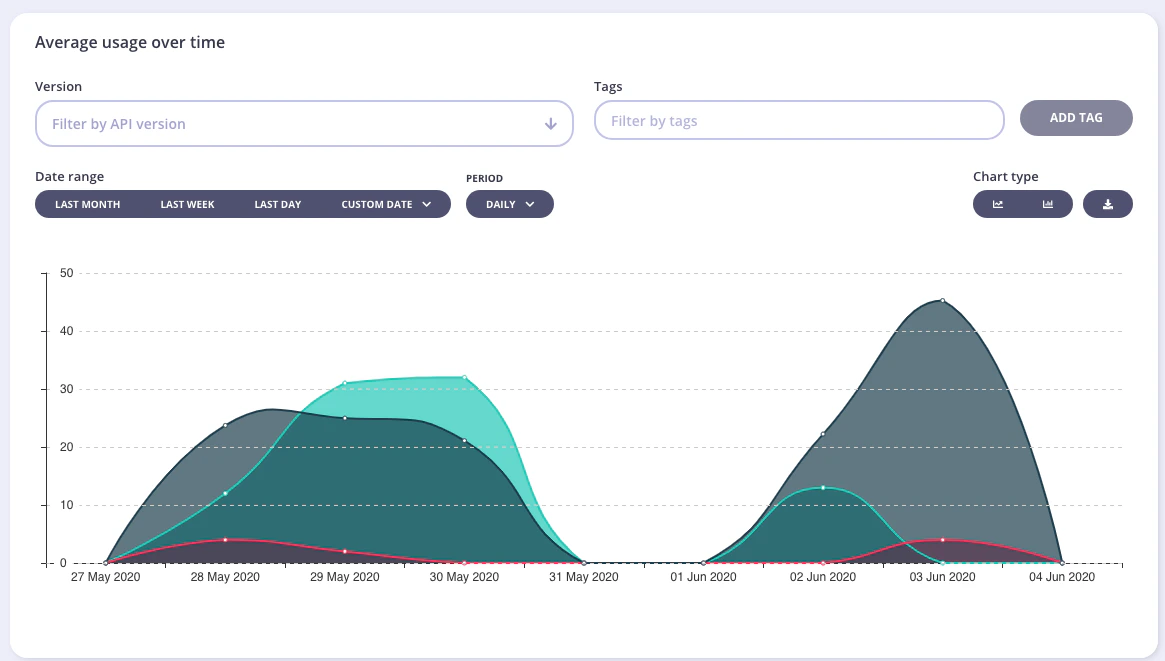Viewport: 1165px width, 661px height.
Task: Click the Average usage over time title
Action: click(130, 42)
